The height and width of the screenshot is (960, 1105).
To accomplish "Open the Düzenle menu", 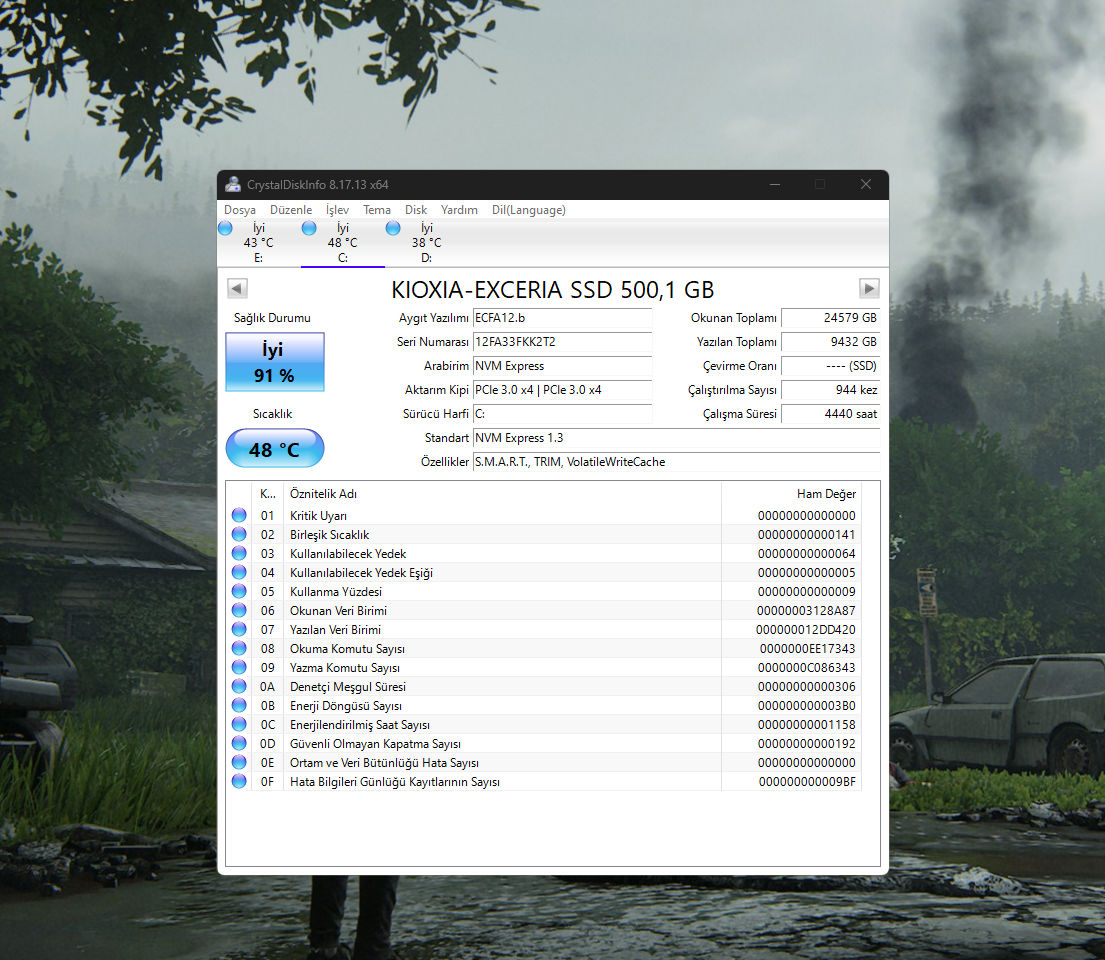I will (x=290, y=210).
